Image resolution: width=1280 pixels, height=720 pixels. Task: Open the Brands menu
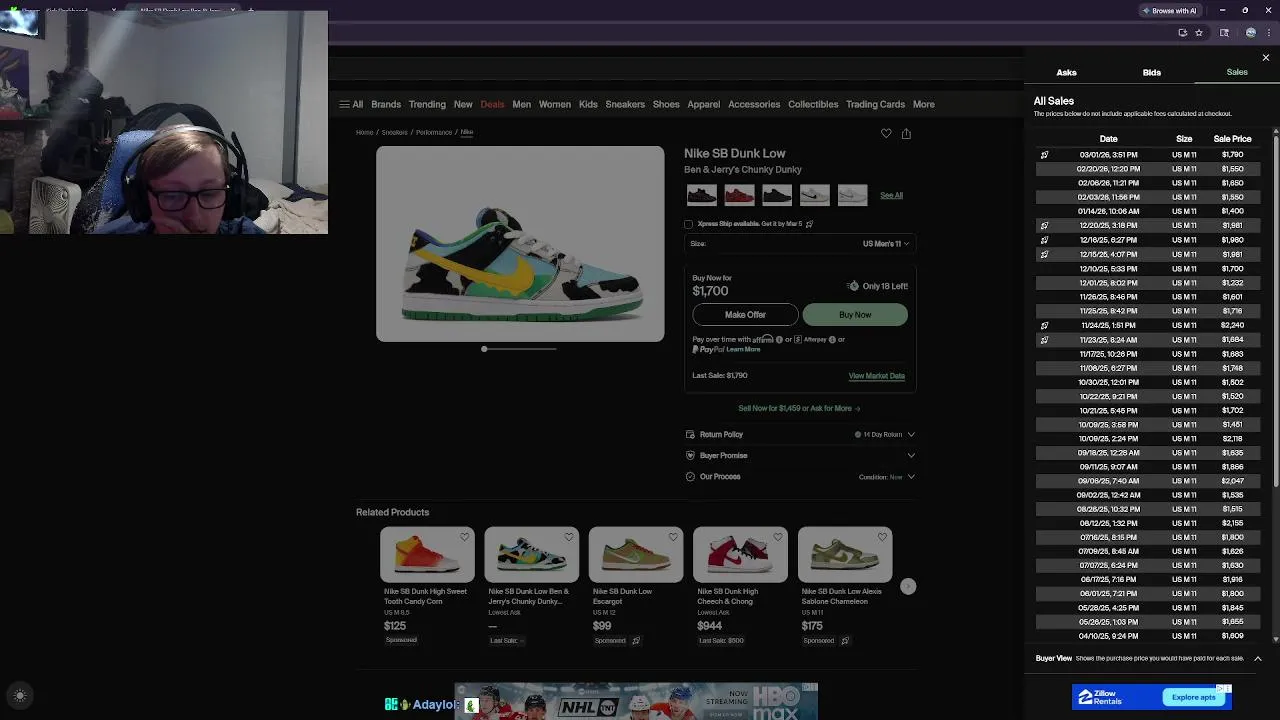coord(386,104)
